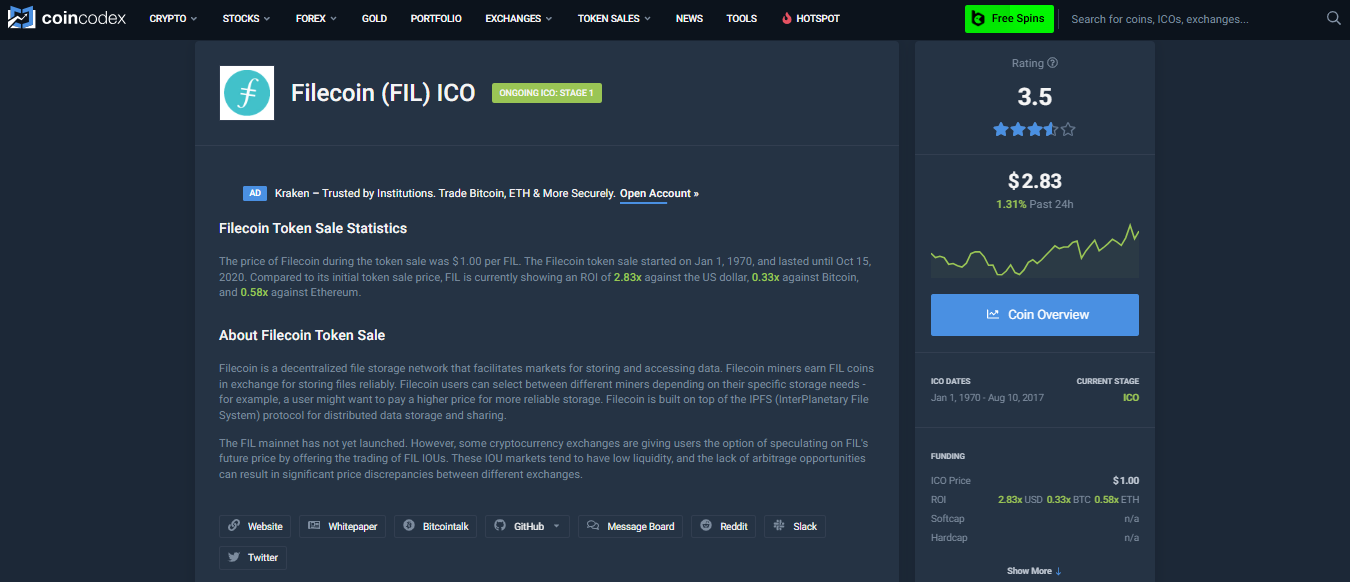Open the News menu item

[689, 18]
